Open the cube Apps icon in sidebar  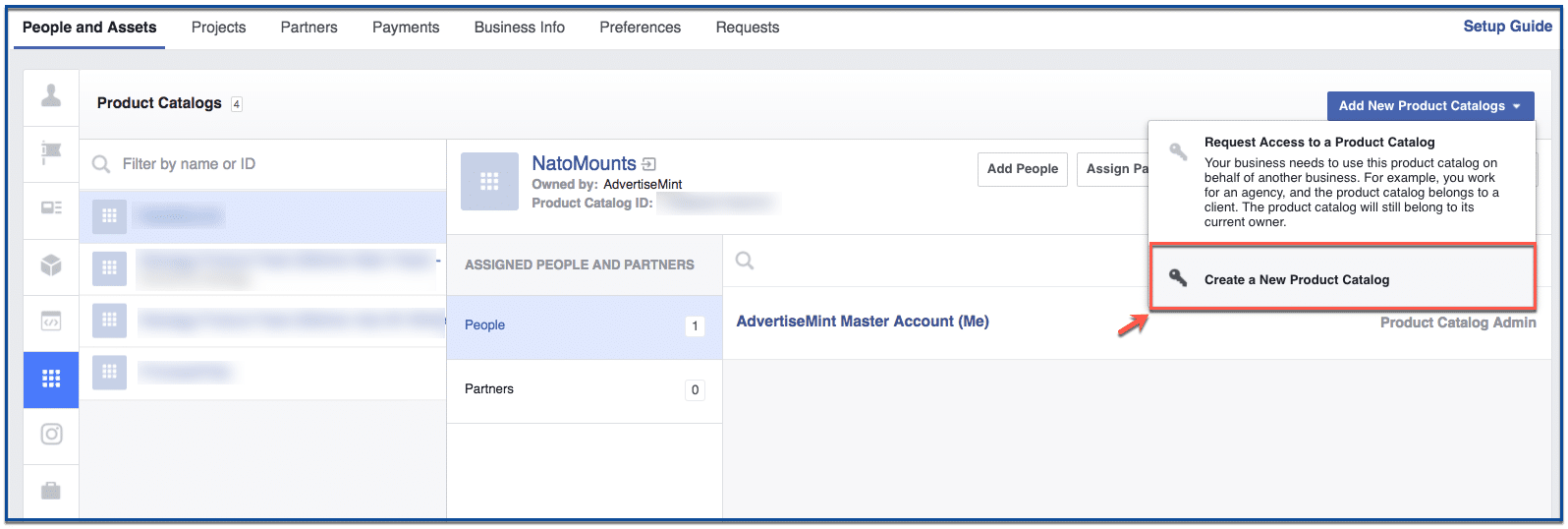point(51,265)
